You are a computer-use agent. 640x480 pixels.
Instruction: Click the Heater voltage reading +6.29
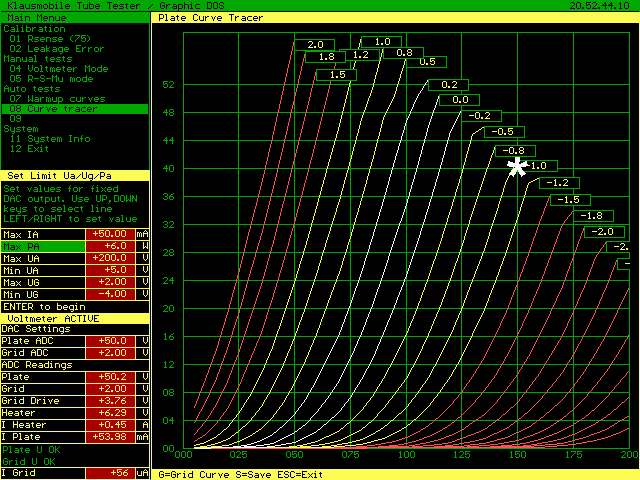110,413
